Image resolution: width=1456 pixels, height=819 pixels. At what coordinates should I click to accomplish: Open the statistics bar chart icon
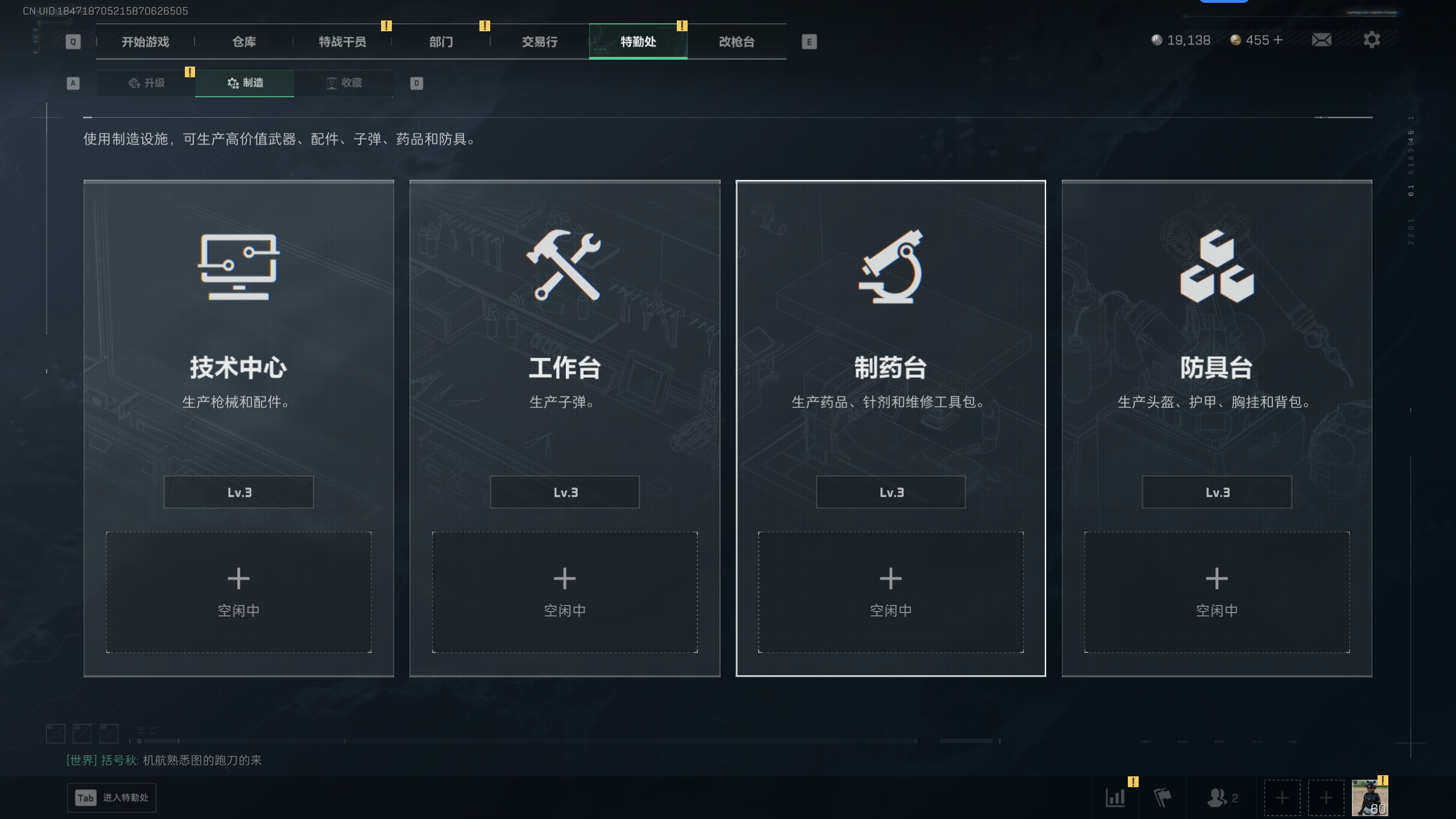click(x=1115, y=797)
